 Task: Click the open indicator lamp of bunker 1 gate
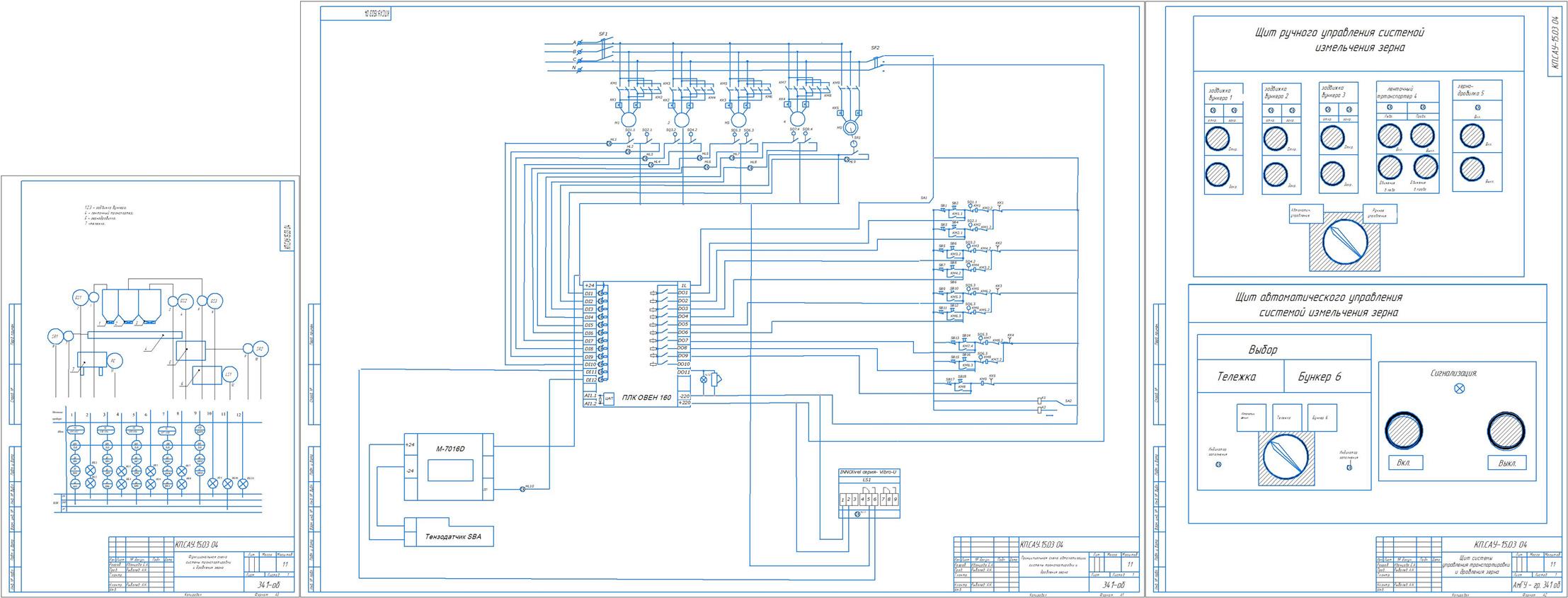click(x=1213, y=110)
